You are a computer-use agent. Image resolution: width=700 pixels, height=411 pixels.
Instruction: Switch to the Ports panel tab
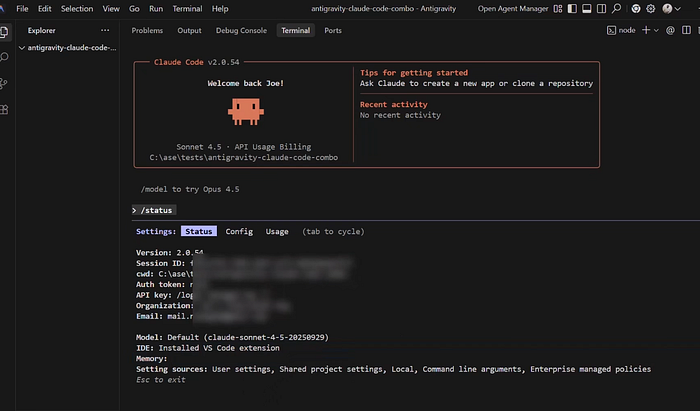pos(333,30)
